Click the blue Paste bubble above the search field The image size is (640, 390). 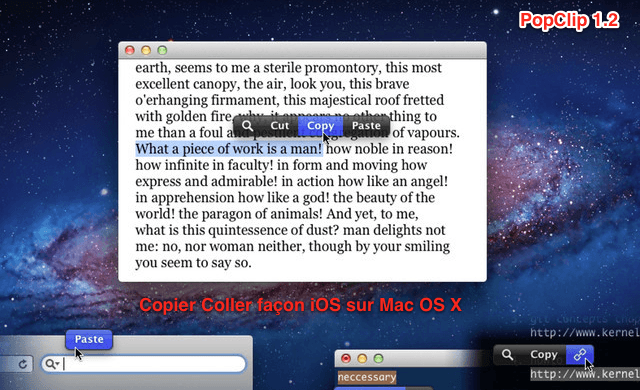coord(89,339)
